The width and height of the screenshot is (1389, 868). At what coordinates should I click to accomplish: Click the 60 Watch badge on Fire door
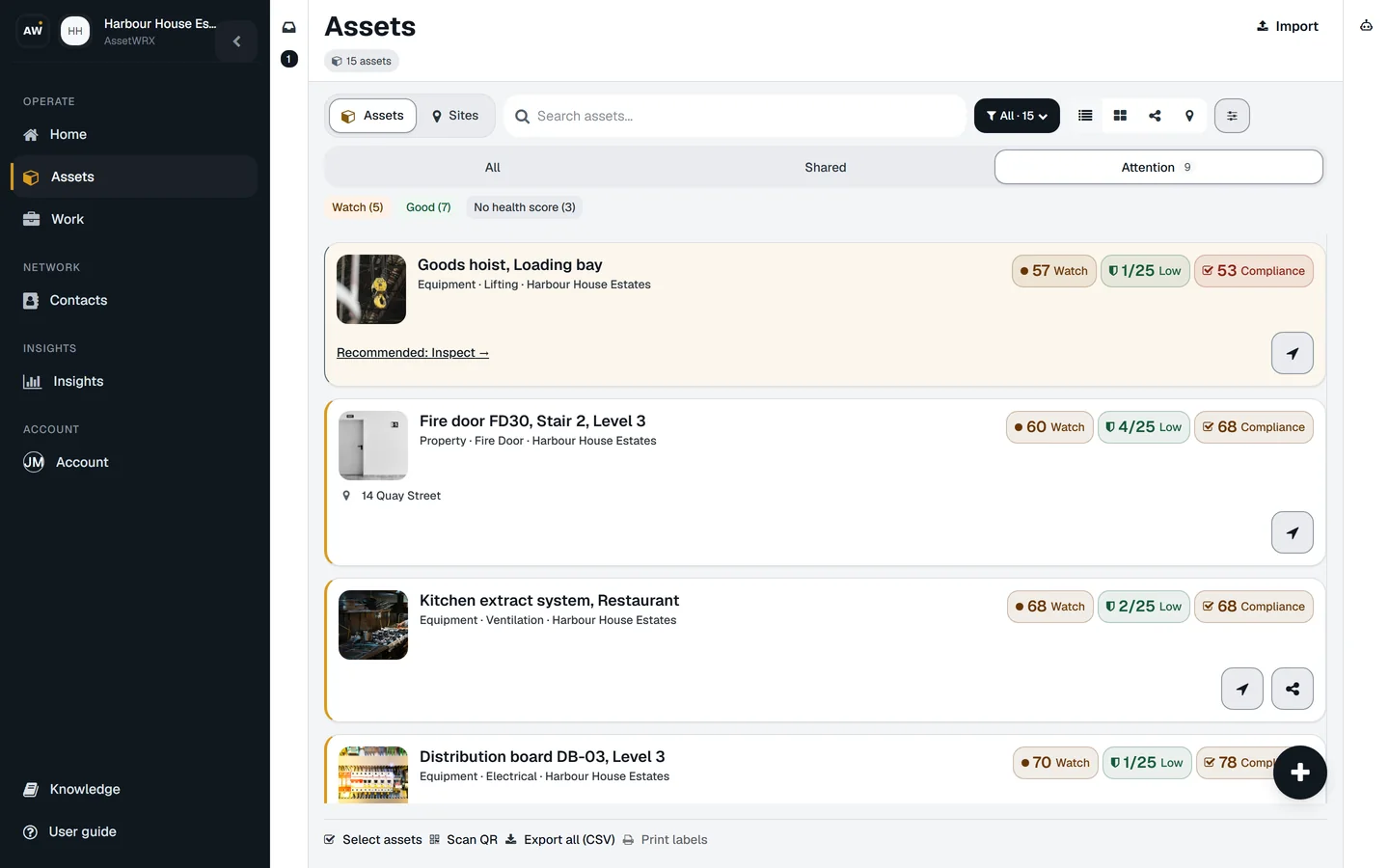[1049, 427]
